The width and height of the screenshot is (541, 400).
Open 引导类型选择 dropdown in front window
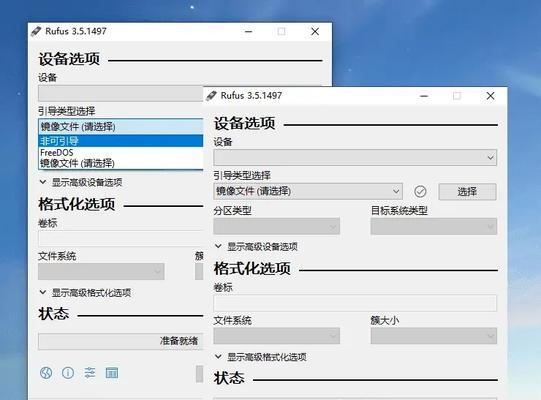click(308, 191)
